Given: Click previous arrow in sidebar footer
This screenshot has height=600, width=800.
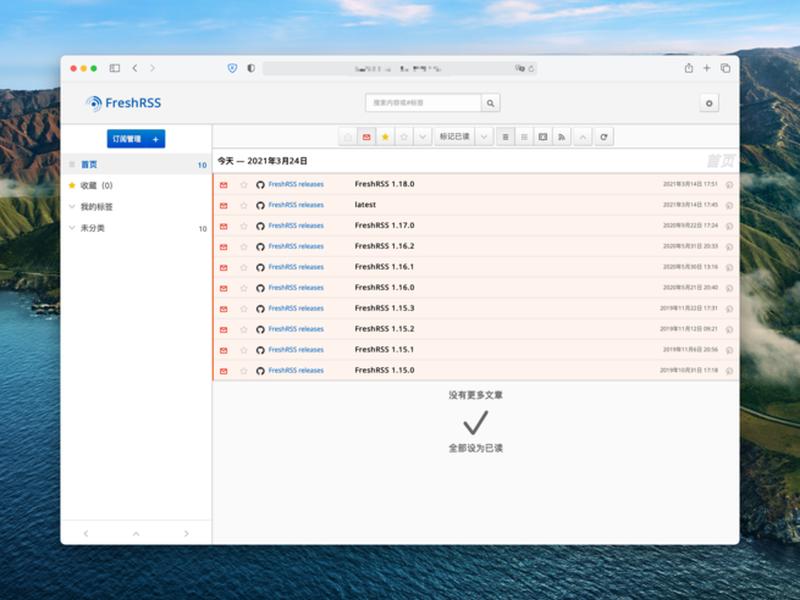Looking at the screenshot, I should tap(86, 533).
